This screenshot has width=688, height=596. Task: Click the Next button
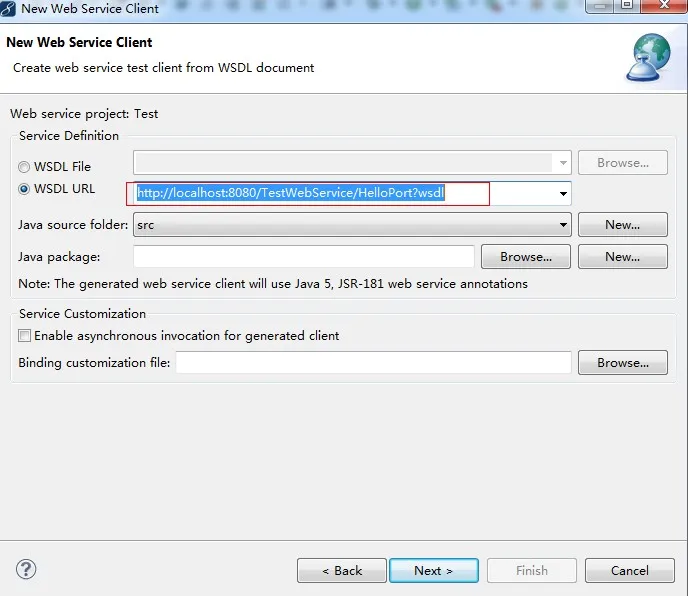434,571
